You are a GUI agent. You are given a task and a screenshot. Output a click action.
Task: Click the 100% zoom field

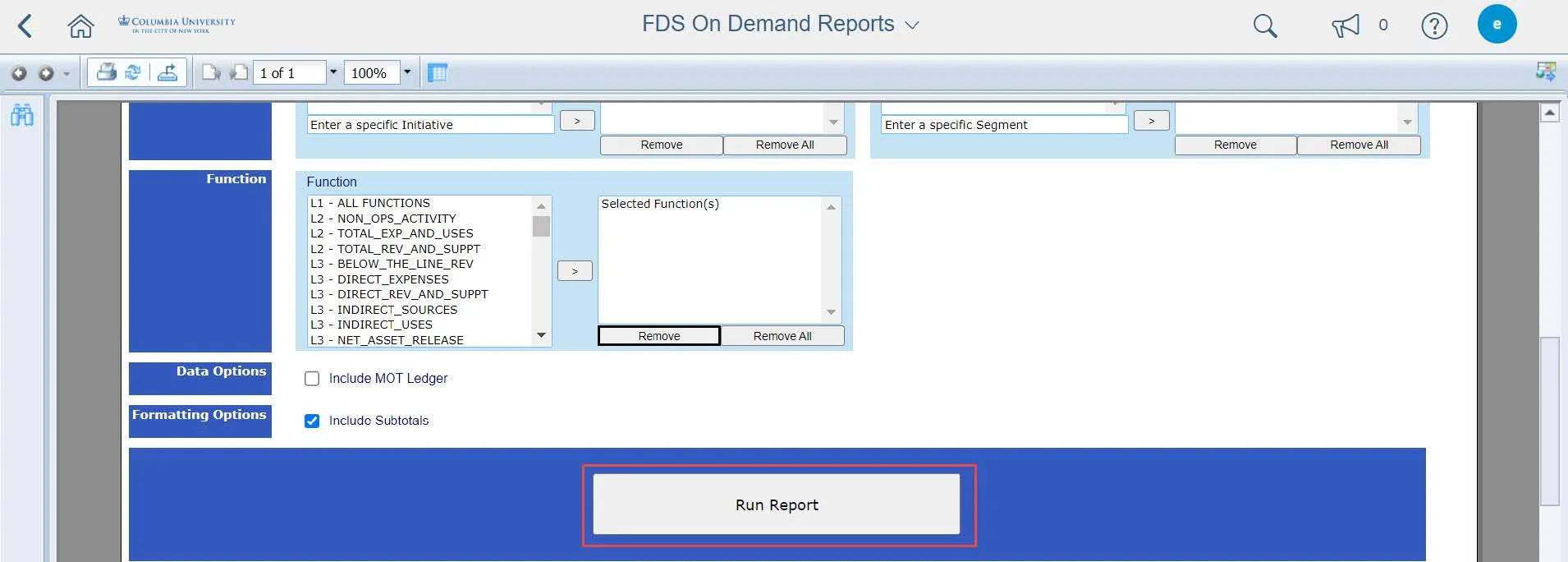372,72
